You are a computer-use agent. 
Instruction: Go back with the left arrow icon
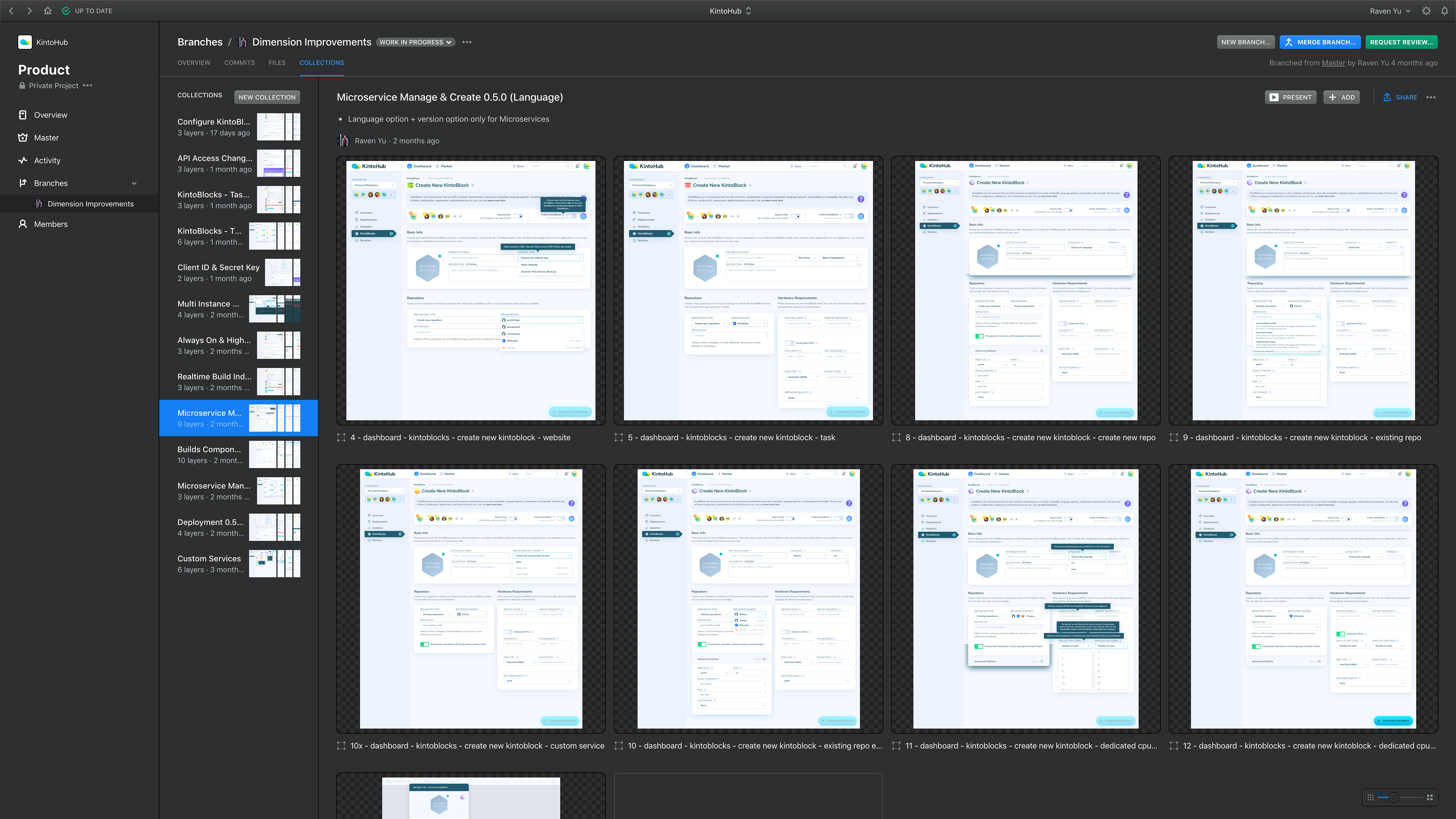click(11, 11)
